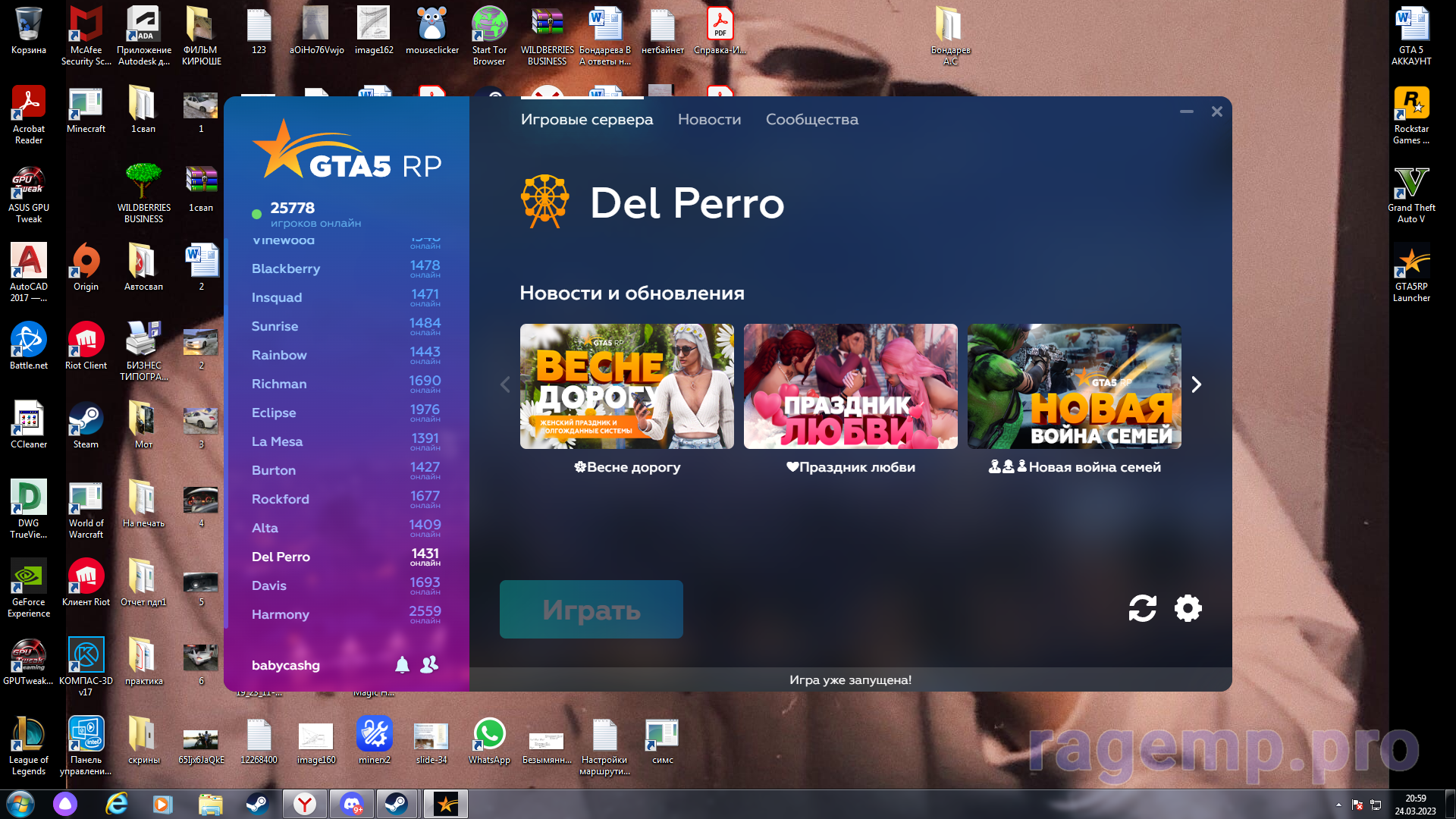The height and width of the screenshot is (819, 1456).
Task: Select the Harmony server
Action: click(x=281, y=614)
